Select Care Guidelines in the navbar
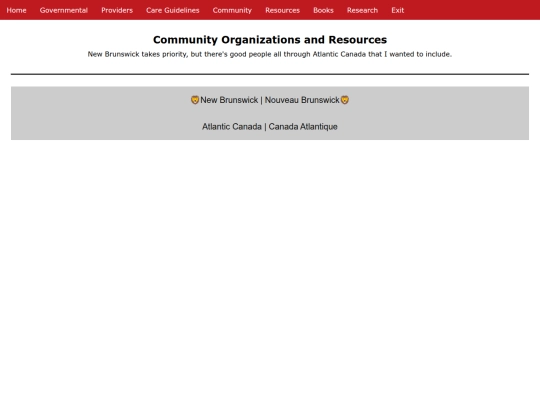The height and width of the screenshot is (405, 540). click(x=173, y=10)
